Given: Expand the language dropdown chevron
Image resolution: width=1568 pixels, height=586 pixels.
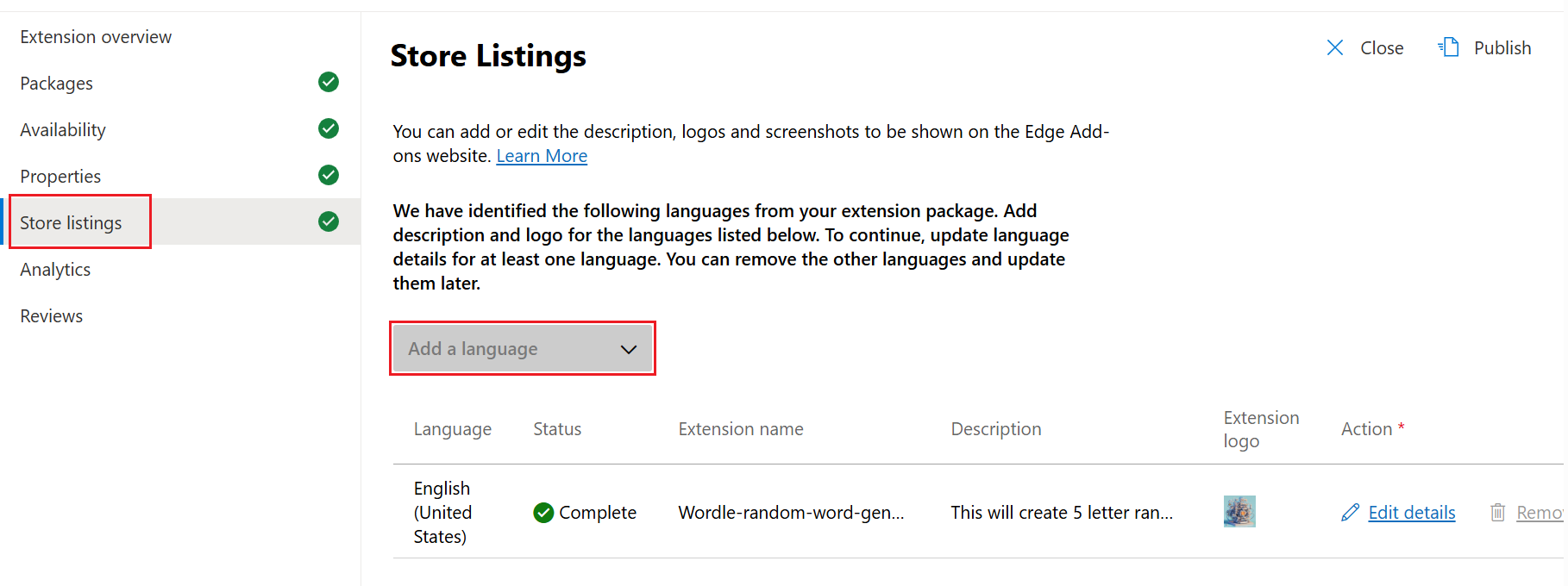Looking at the screenshot, I should (x=629, y=350).
